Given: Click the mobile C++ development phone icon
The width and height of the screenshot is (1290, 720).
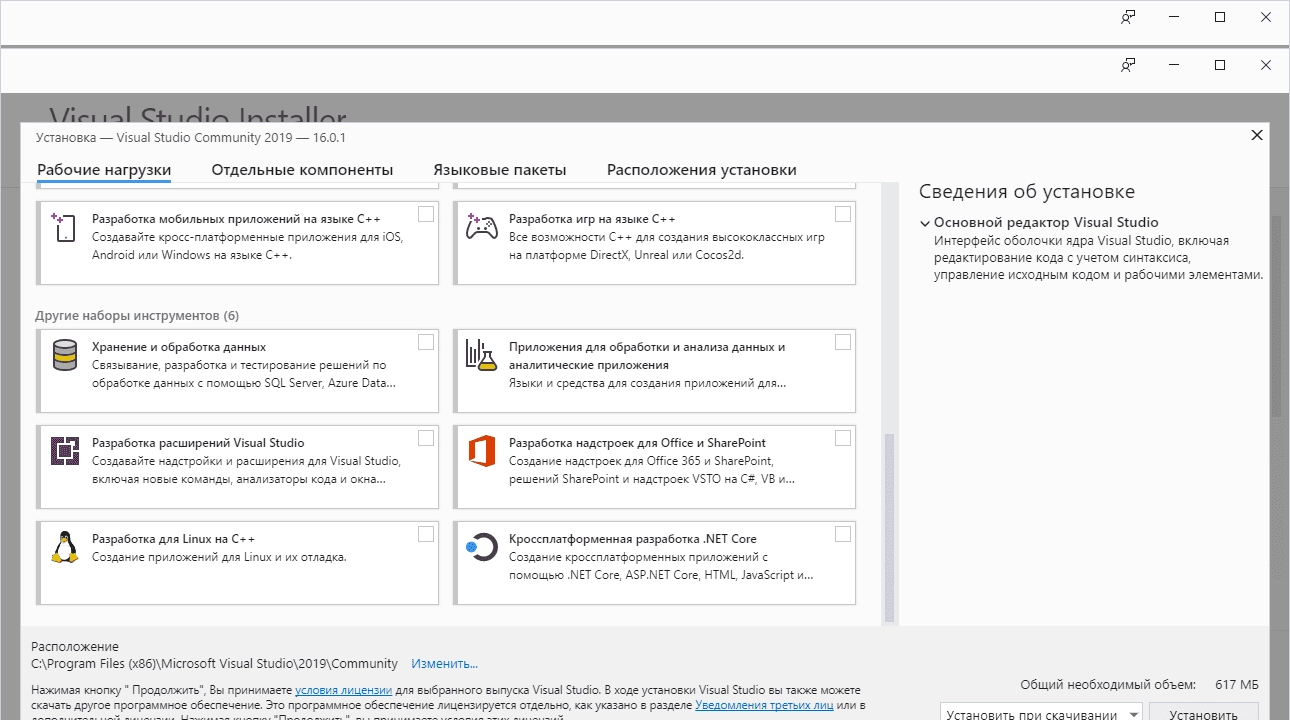Looking at the screenshot, I should tap(65, 228).
